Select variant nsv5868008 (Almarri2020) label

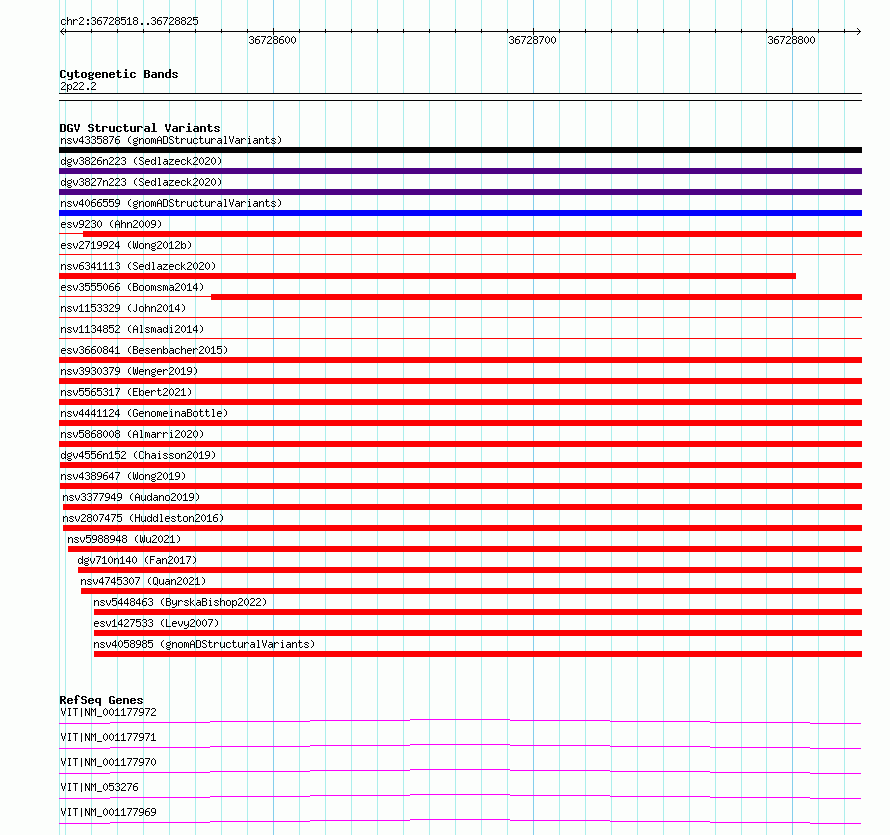[x=132, y=434]
